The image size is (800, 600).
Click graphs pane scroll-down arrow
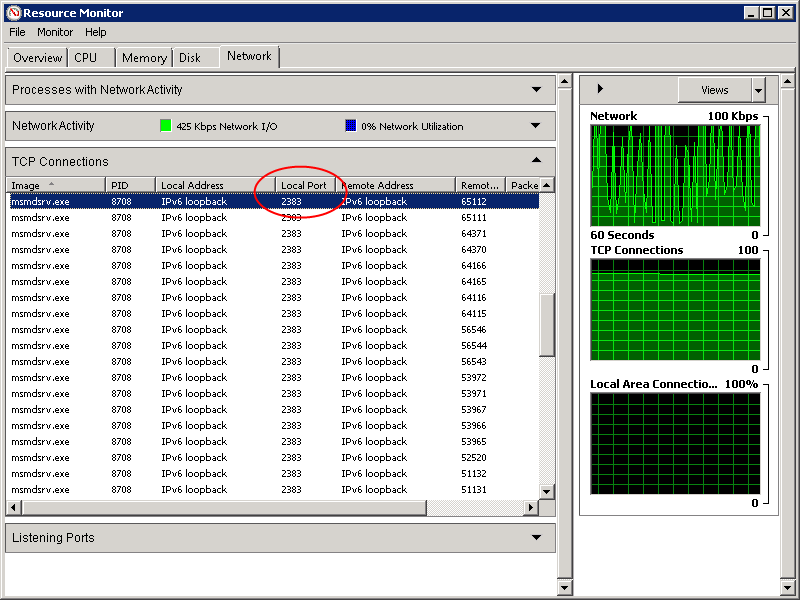pyautogui.click(x=787, y=587)
